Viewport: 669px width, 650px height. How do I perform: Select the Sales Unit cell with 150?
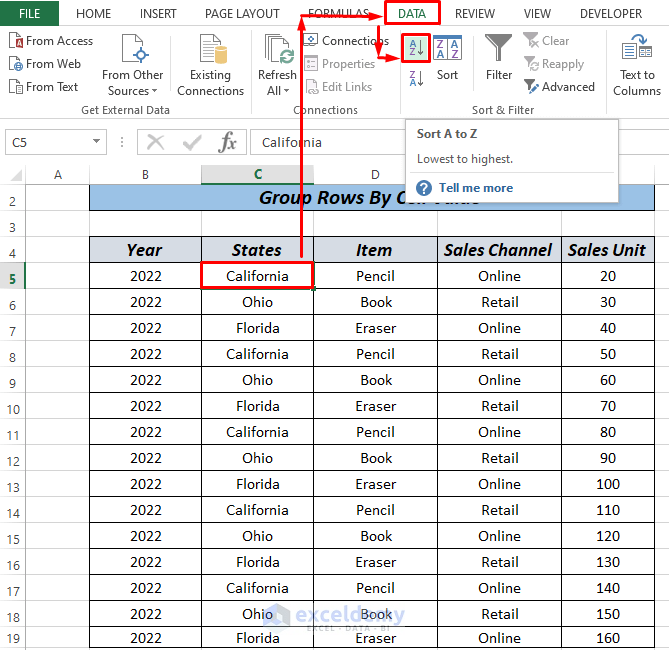pyautogui.click(x=607, y=614)
